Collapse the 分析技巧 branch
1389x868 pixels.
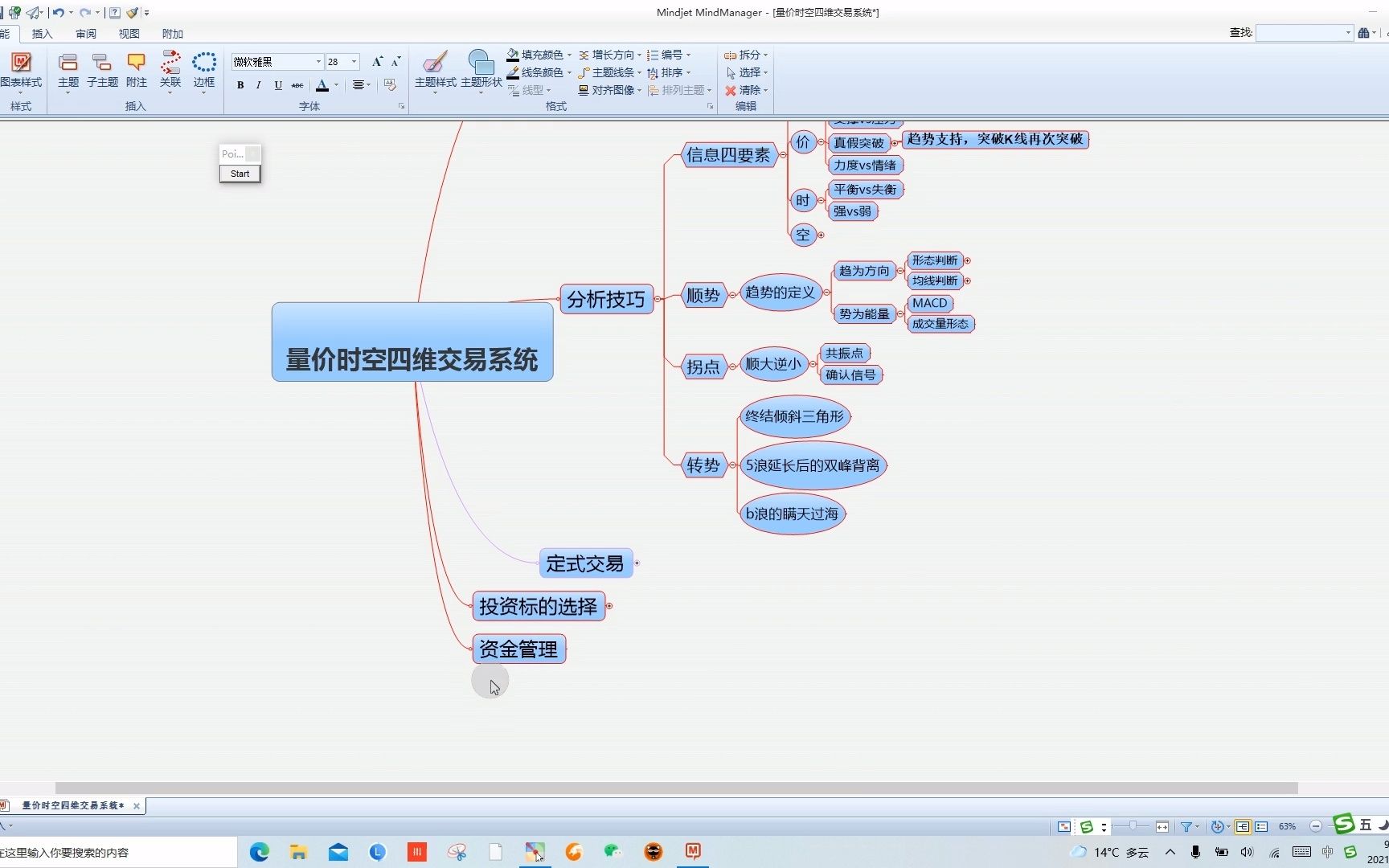pos(658,299)
